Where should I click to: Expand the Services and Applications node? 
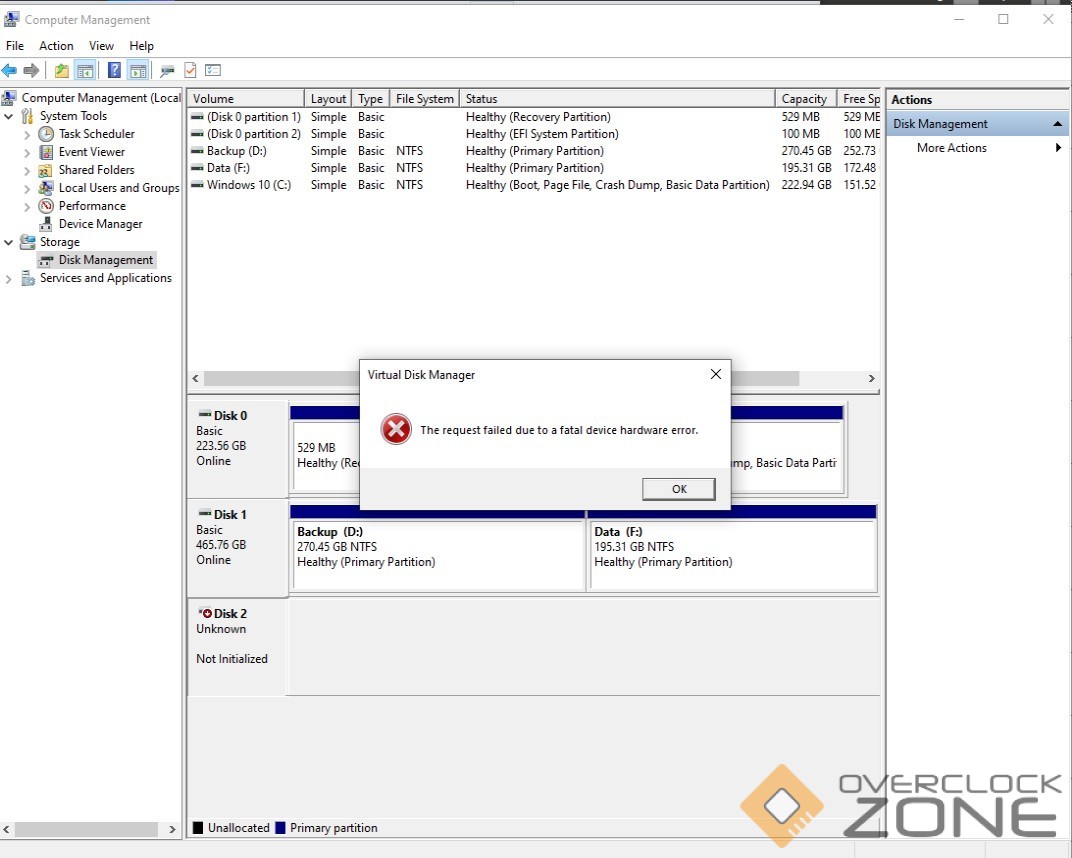[9, 279]
